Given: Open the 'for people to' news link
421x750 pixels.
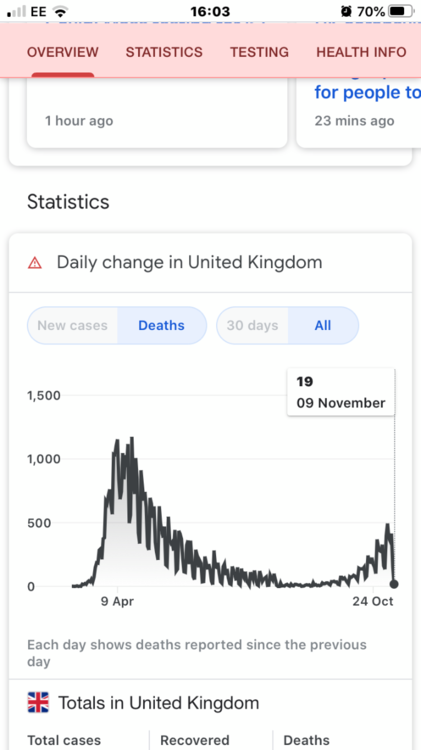Looking at the screenshot, I should point(367,92).
